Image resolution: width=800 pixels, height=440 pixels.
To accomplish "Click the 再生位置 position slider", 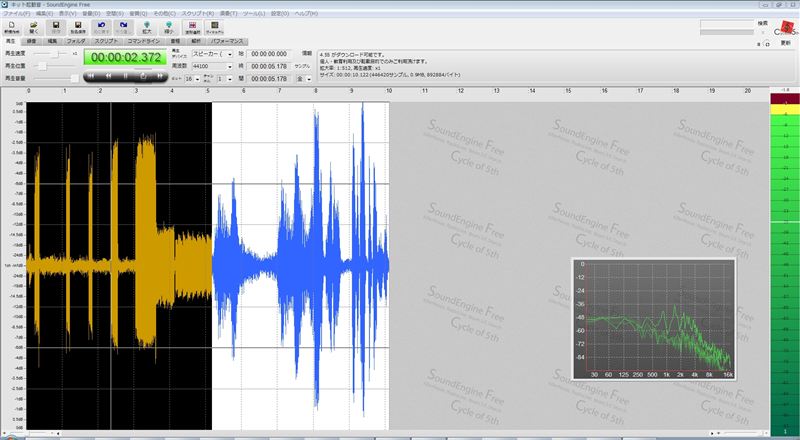I will (55, 66).
